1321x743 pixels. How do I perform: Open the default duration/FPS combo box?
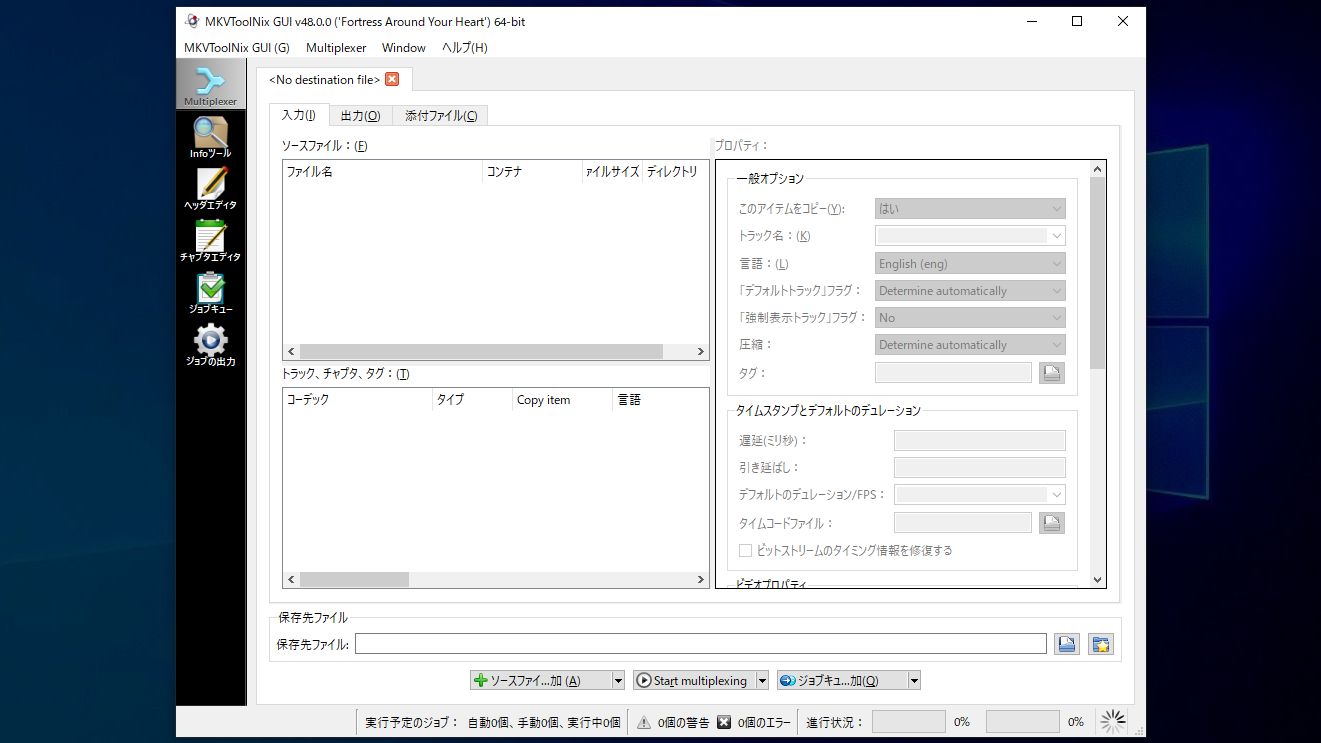pos(980,495)
